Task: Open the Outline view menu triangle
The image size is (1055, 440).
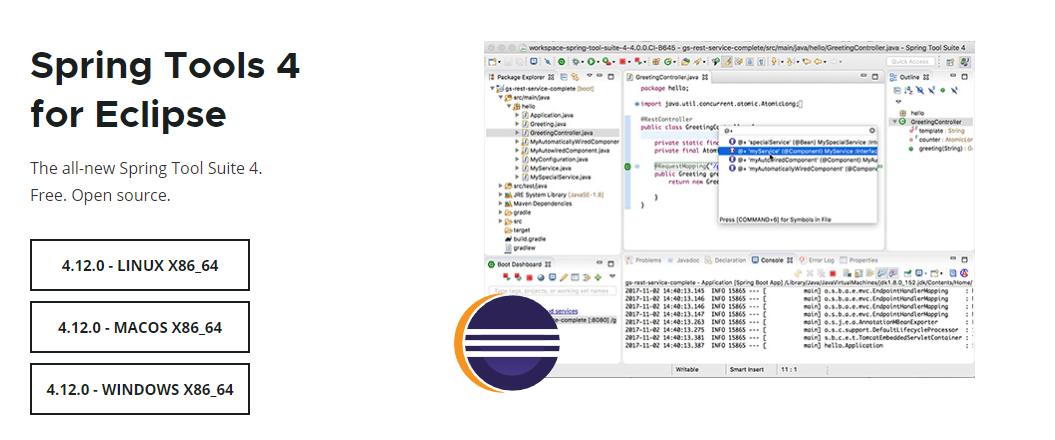Action: (898, 102)
